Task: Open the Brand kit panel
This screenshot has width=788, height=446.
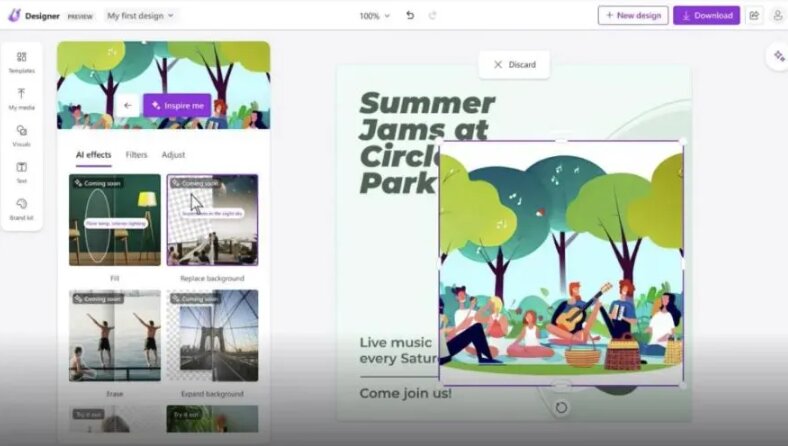Action: click(21, 209)
